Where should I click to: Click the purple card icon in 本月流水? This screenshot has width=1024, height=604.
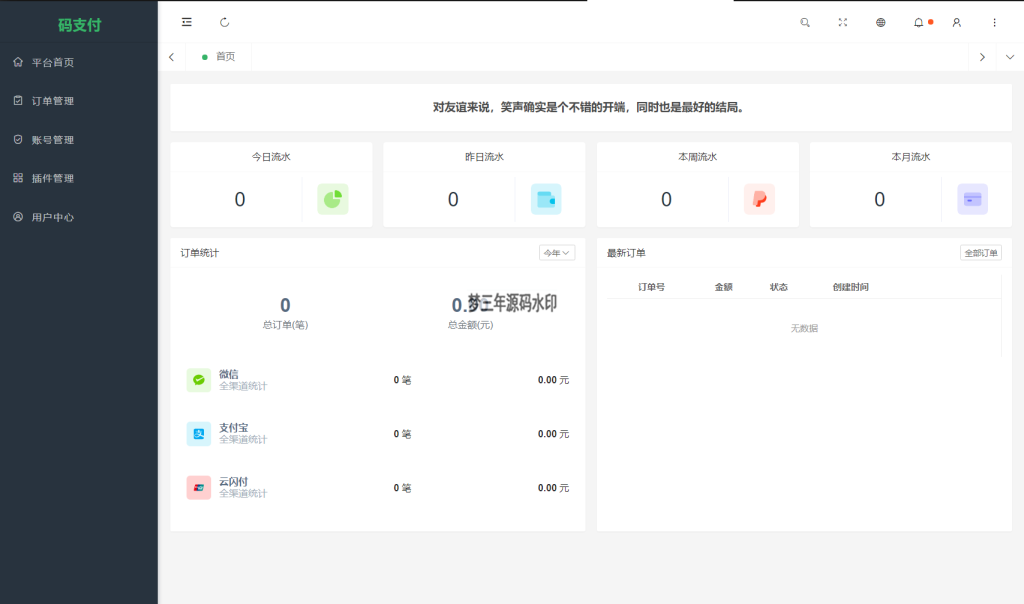pyautogui.click(x=972, y=199)
